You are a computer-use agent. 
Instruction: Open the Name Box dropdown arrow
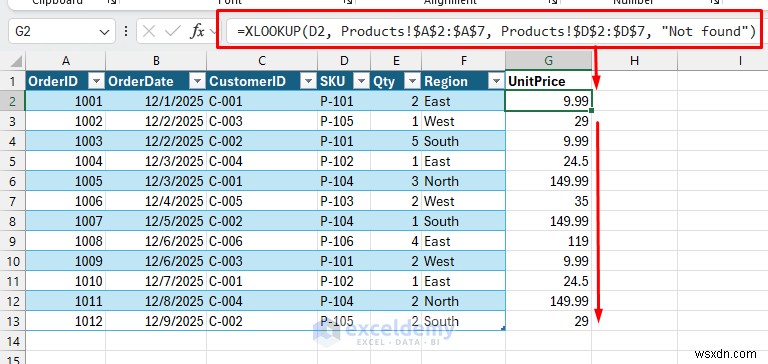tap(104, 32)
